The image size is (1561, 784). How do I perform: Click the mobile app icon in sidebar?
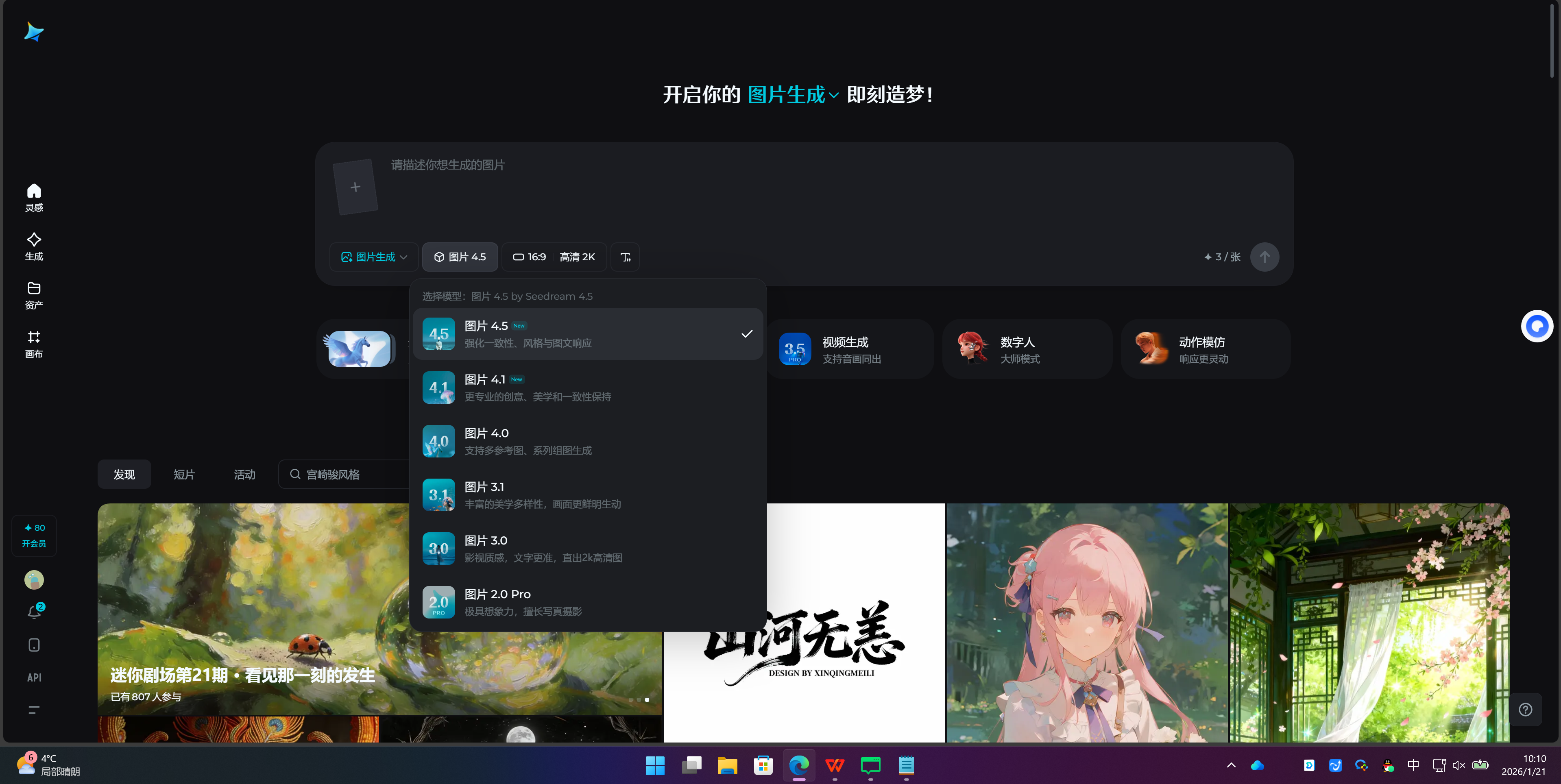click(33, 645)
